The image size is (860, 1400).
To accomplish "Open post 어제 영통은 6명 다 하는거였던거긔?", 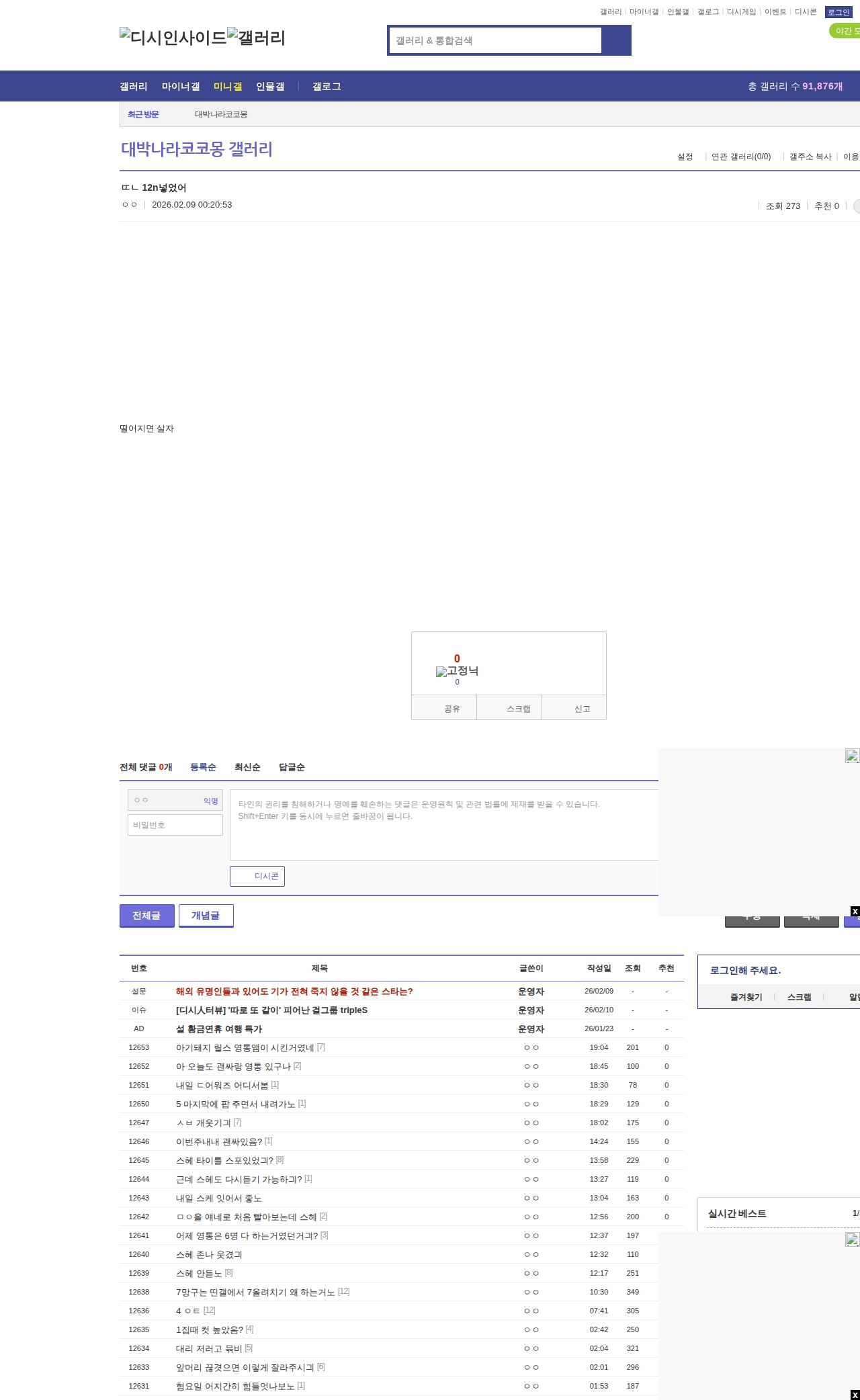I will point(247,1235).
